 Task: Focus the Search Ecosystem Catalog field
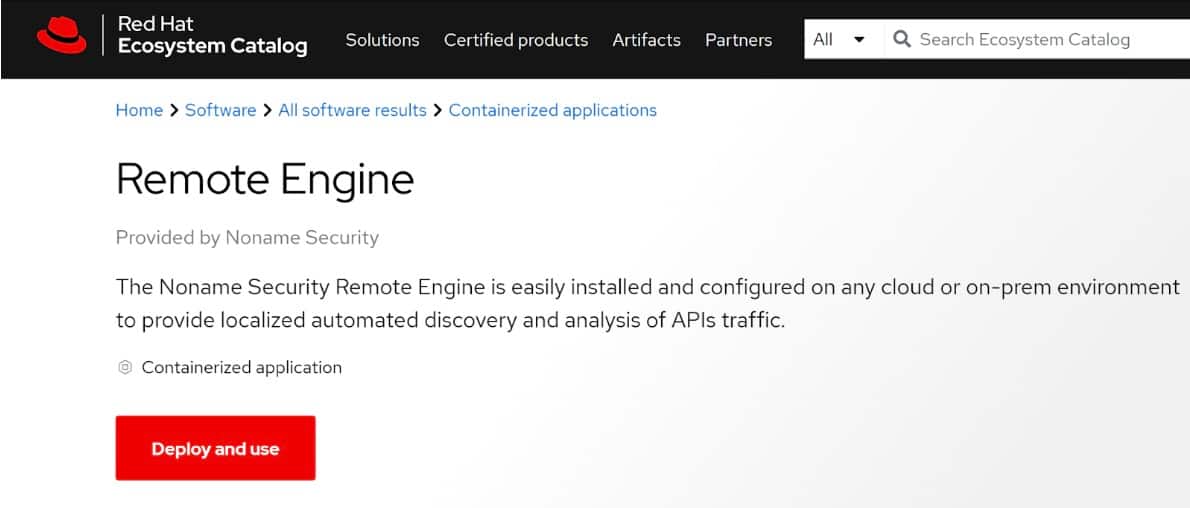coord(1040,40)
